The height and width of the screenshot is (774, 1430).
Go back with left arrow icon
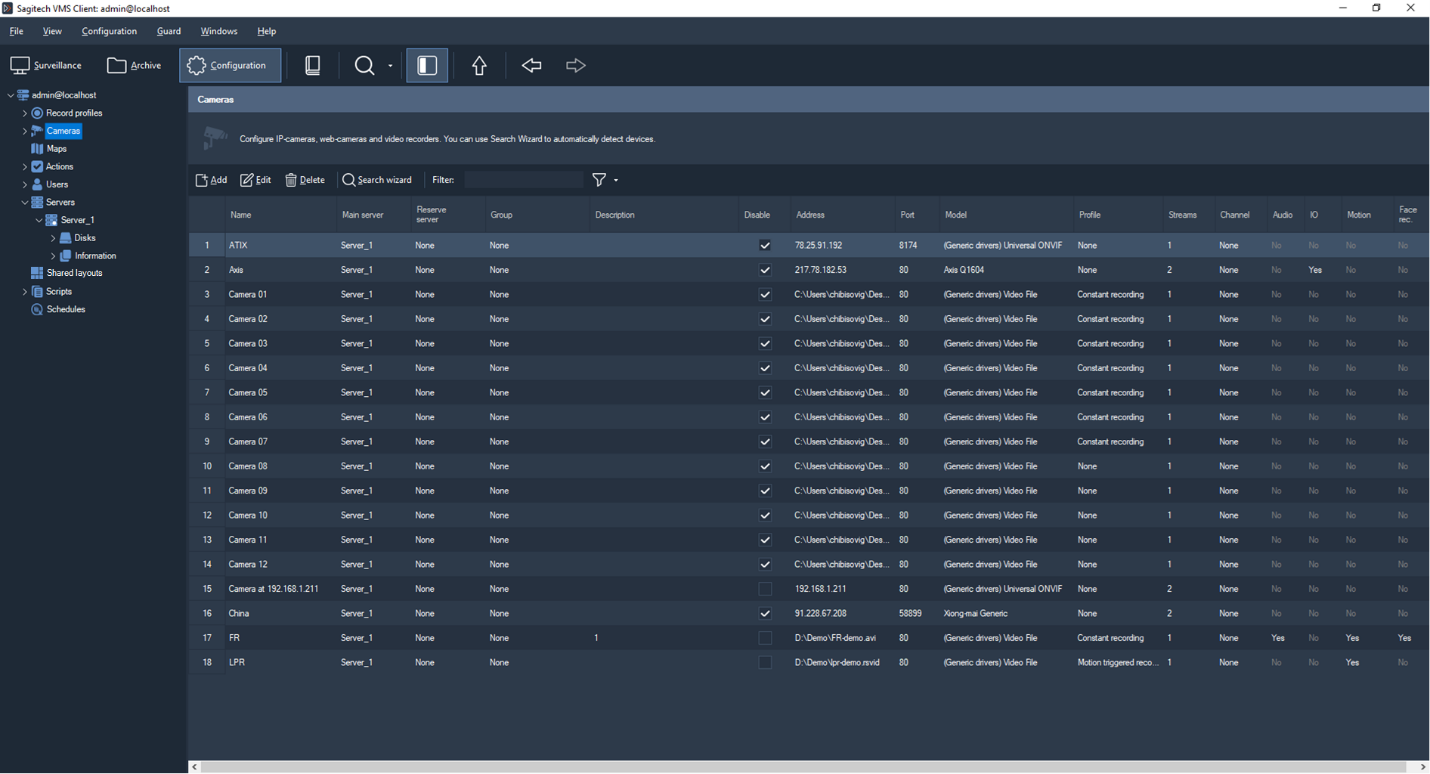pos(531,65)
